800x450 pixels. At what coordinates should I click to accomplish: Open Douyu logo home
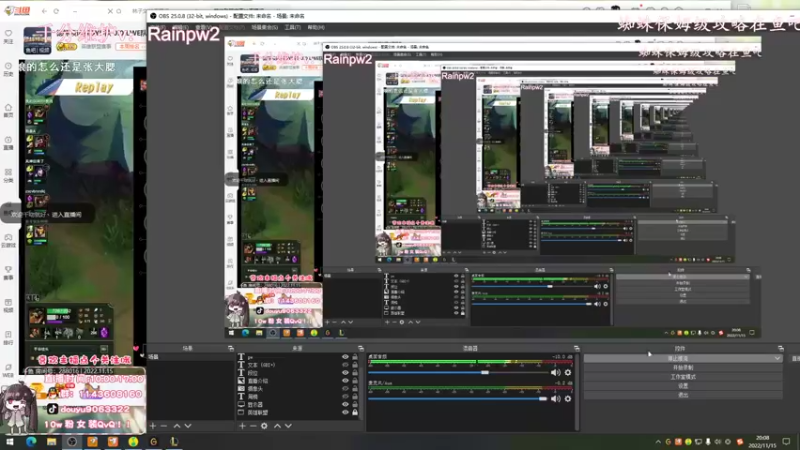pyautogui.click(x=17, y=11)
